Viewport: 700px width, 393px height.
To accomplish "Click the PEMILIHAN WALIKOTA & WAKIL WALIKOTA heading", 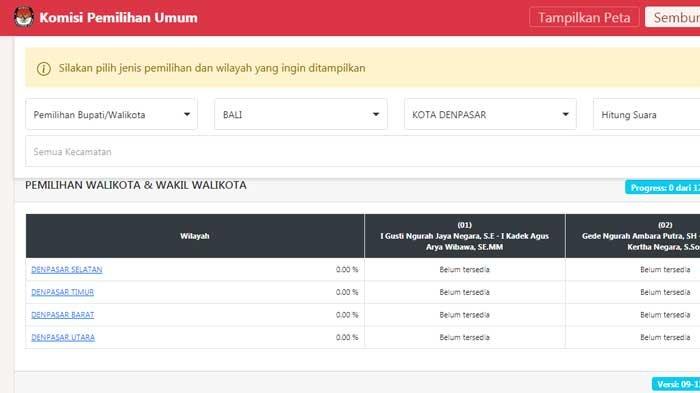I will coord(136,185).
